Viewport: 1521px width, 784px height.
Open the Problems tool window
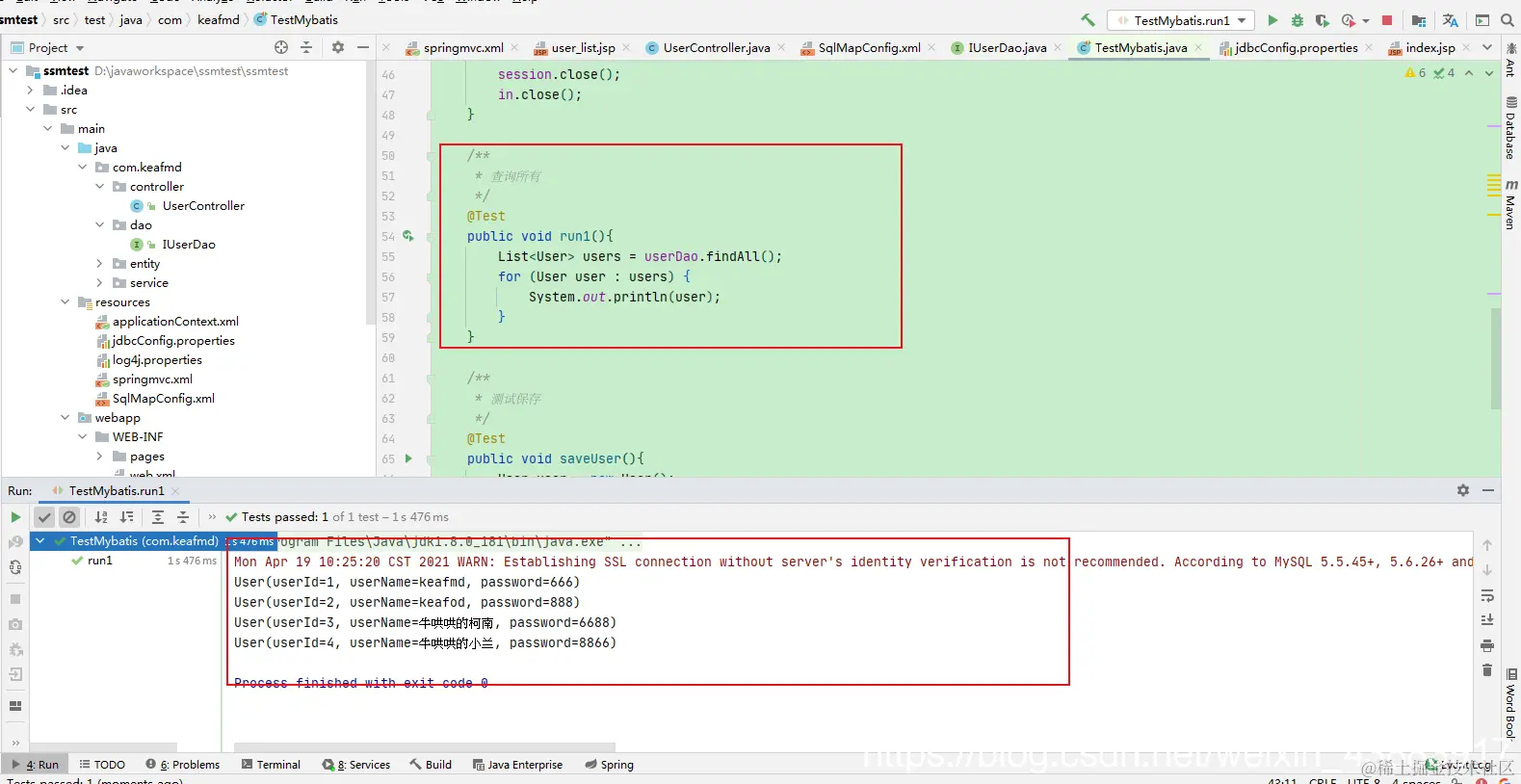(183, 765)
